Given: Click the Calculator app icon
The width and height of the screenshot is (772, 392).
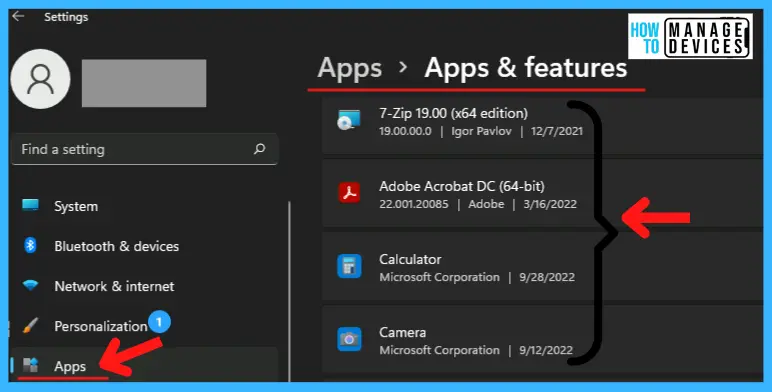Looking at the screenshot, I should tap(350, 266).
